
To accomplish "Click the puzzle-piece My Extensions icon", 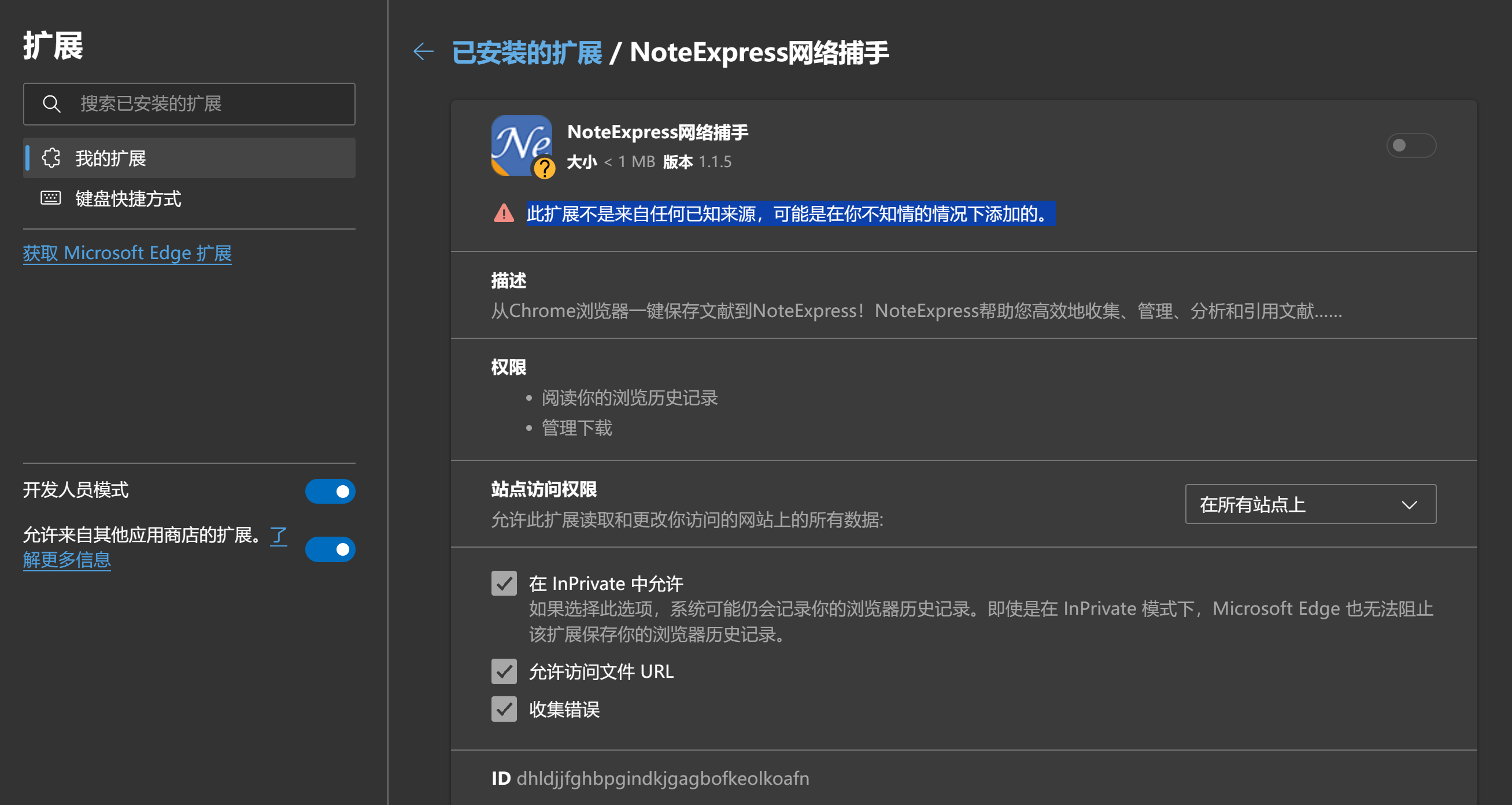I will [x=51, y=158].
